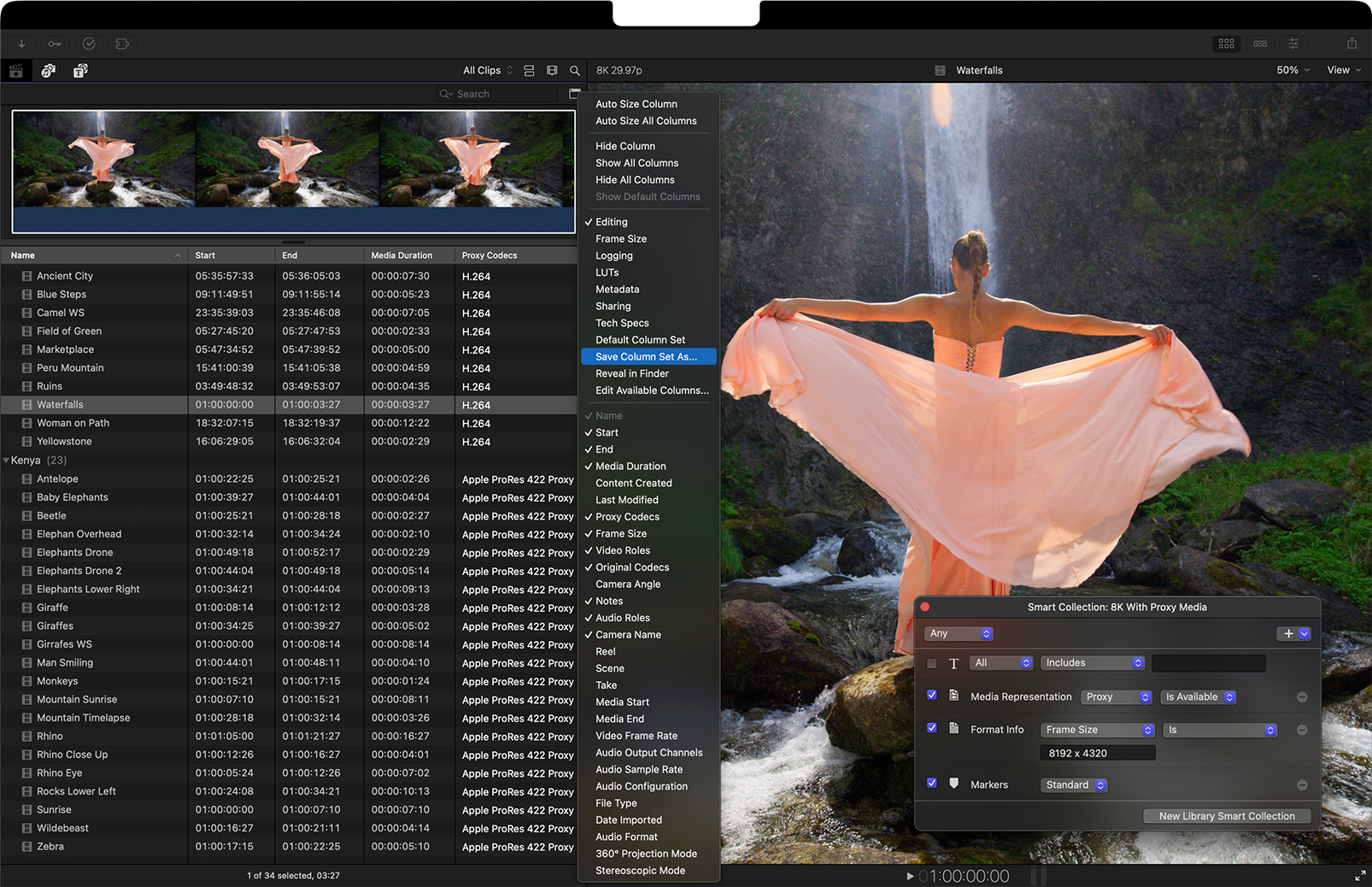Choose Save Column Set As… menu item
The height and width of the screenshot is (887, 1372).
(646, 357)
